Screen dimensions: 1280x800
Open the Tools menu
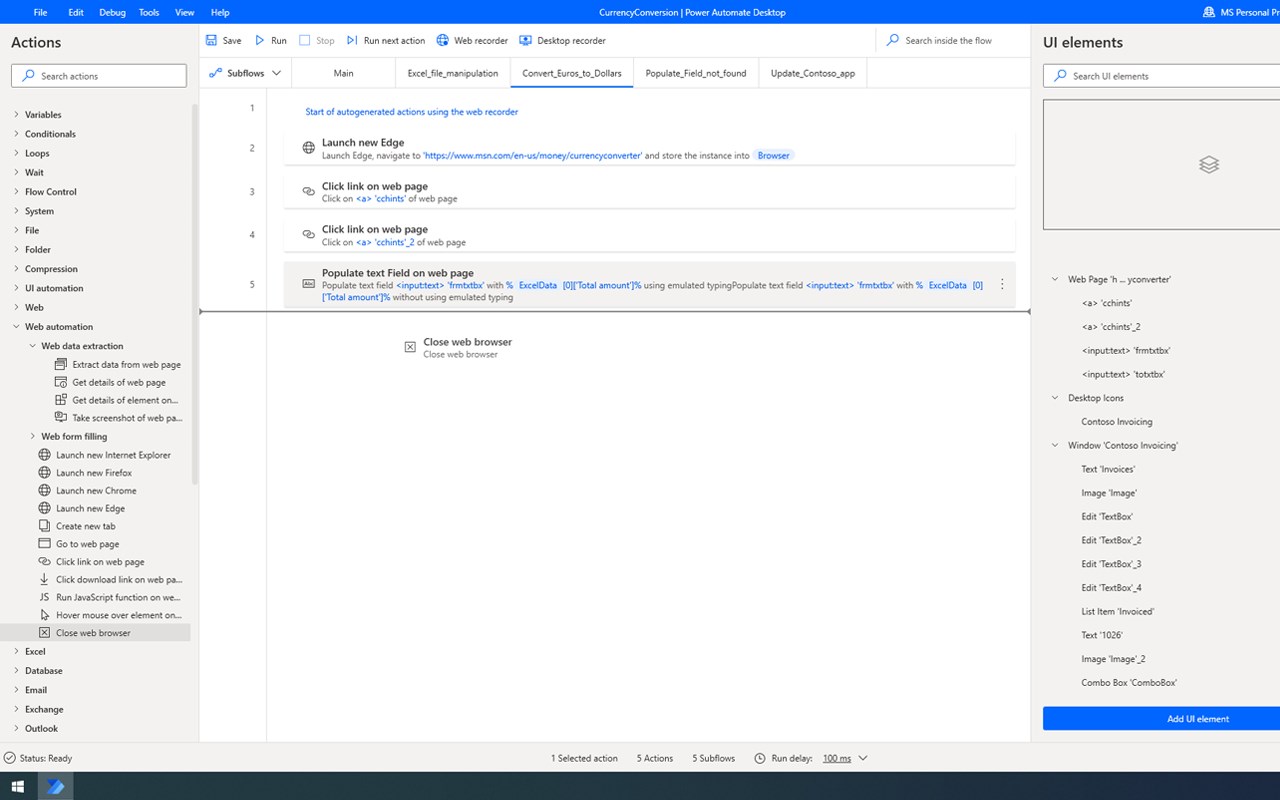[x=149, y=12]
